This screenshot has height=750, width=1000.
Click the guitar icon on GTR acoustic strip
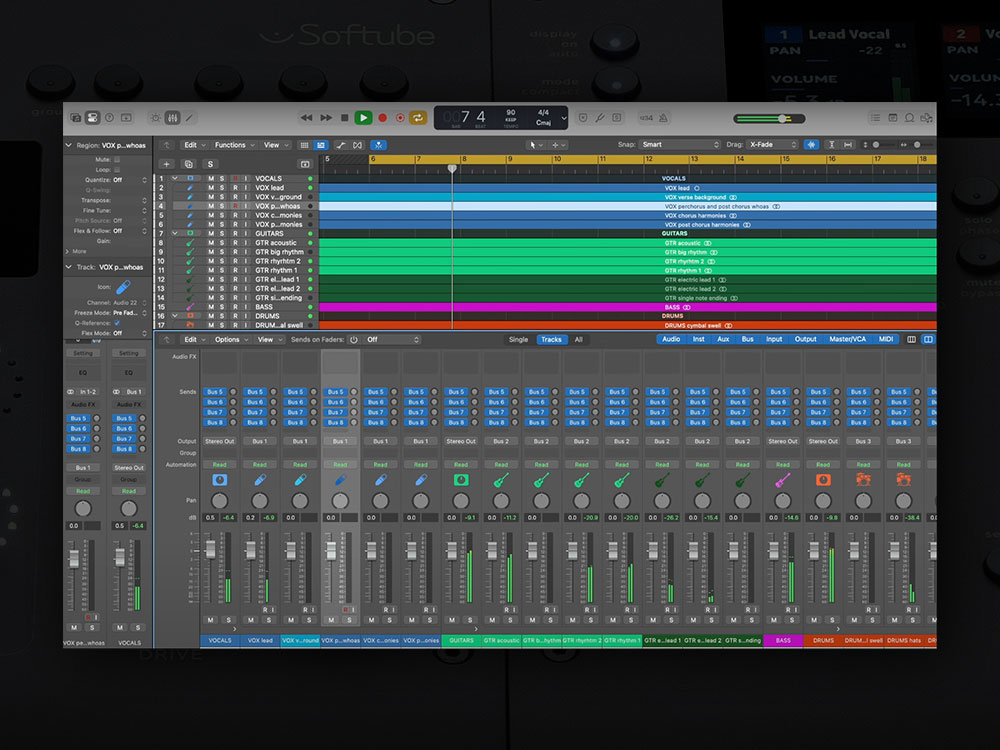(x=501, y=480)
